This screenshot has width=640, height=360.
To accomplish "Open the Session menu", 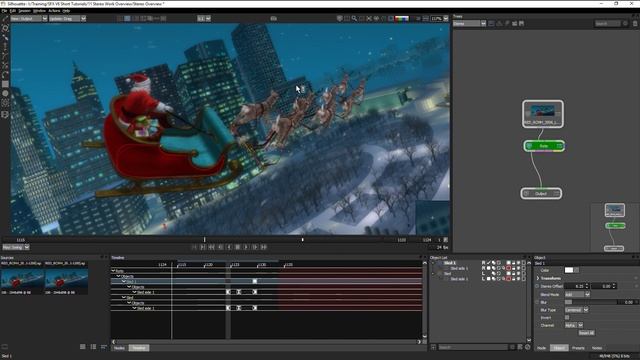I will coord(24,11).
